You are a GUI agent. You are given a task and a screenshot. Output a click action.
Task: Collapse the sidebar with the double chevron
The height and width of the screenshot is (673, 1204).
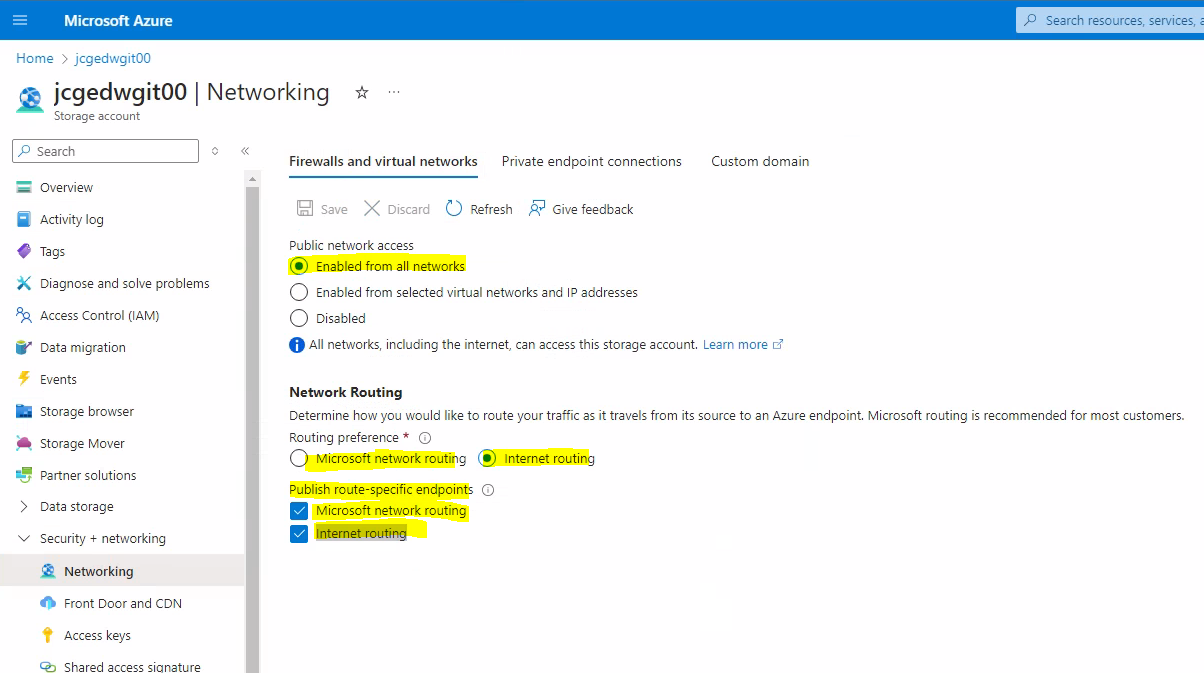(245, 151)
